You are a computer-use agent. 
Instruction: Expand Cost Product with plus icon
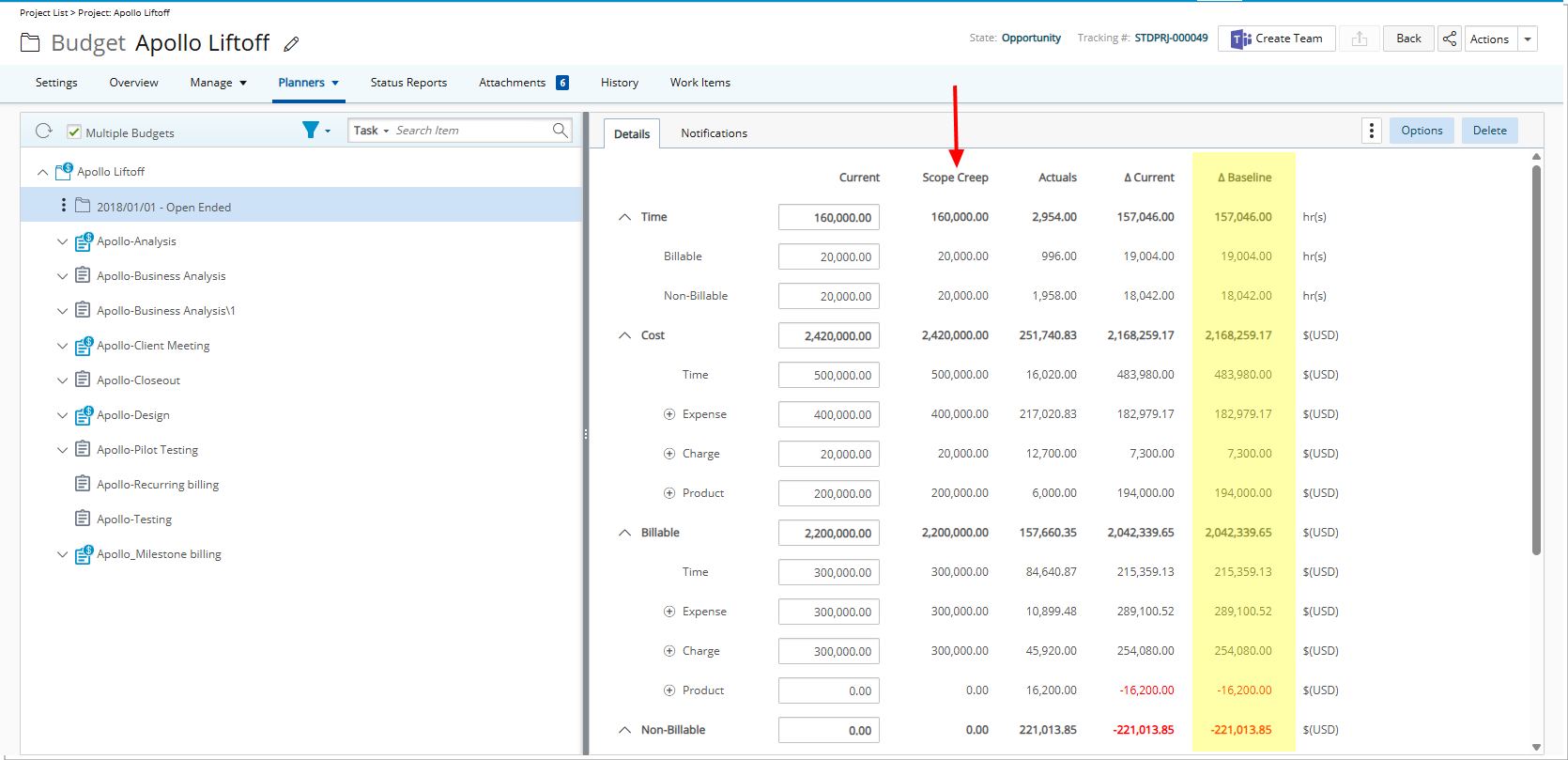point(669,493)
